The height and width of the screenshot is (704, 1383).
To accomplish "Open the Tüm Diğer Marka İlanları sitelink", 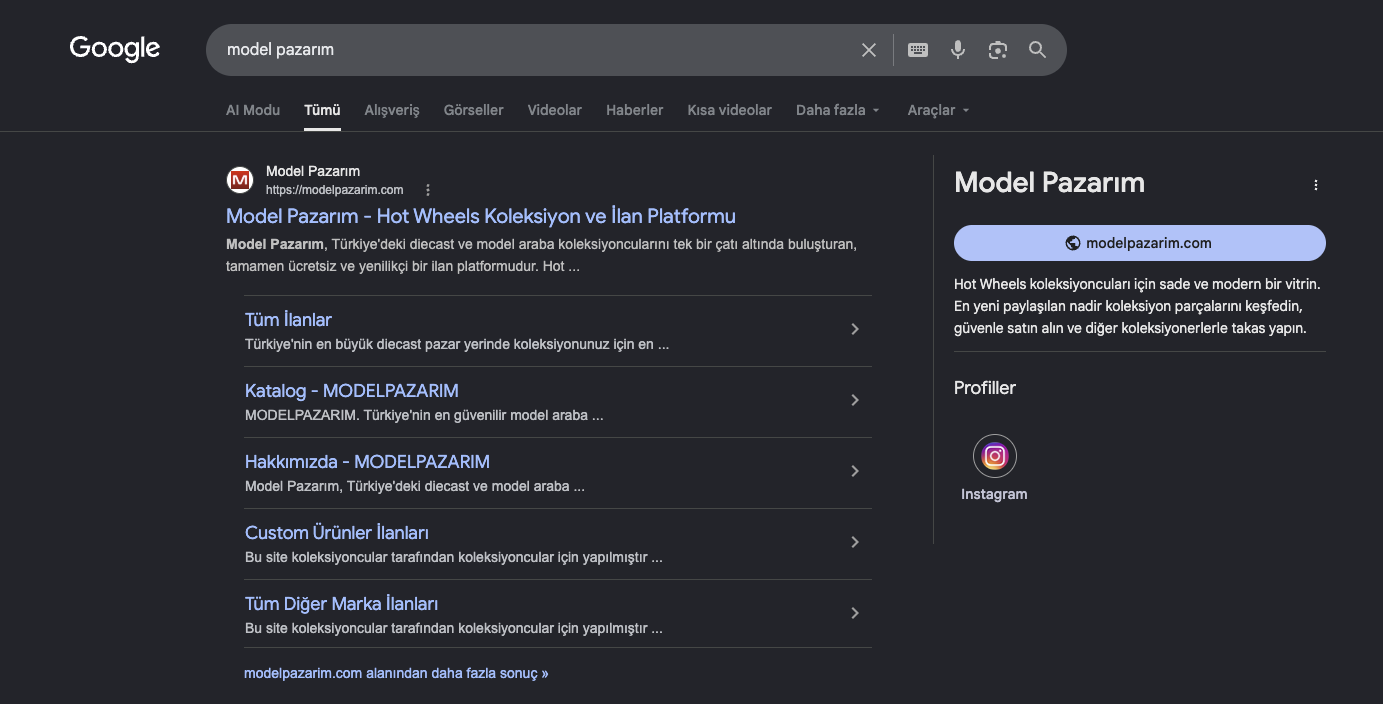I will (x=341, y=604).
